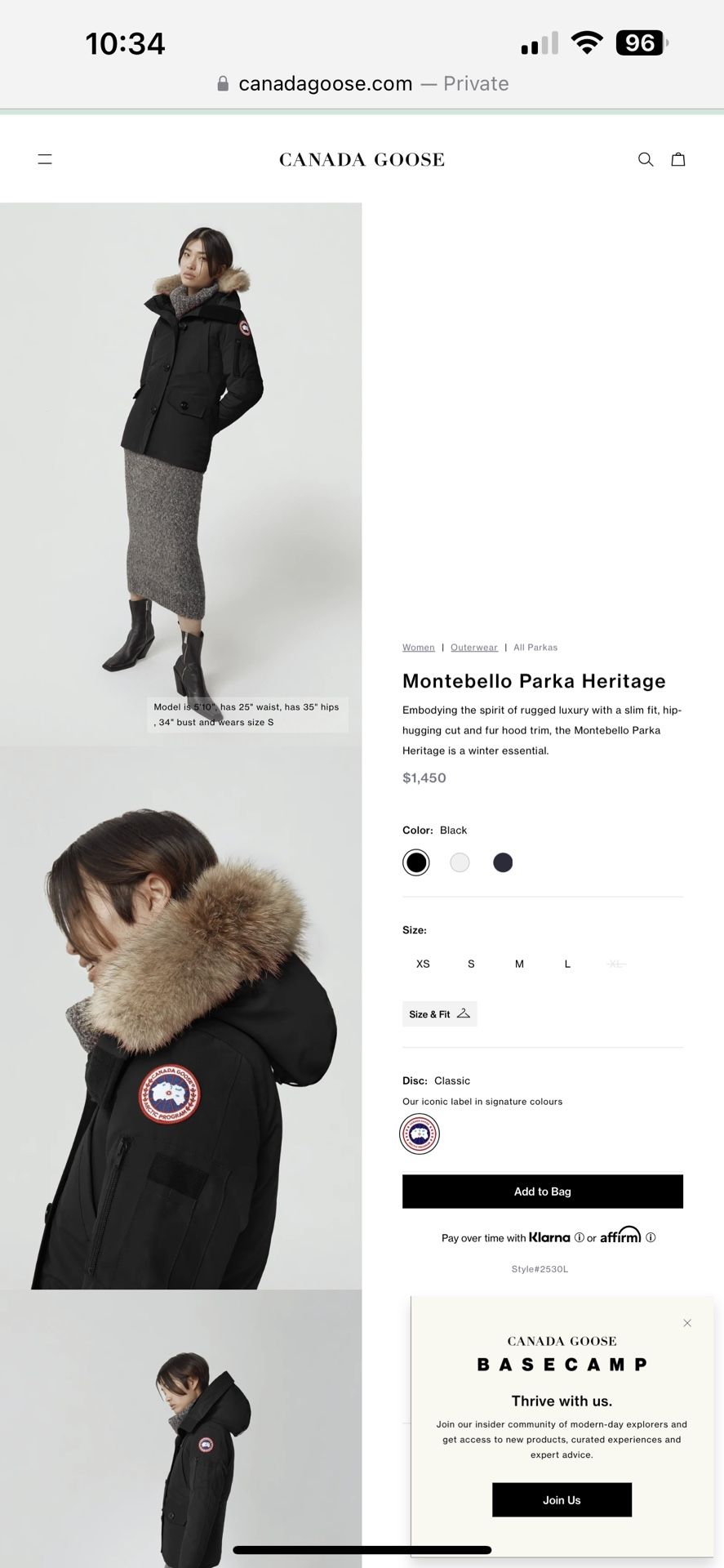
Task: Choose size L
Action: (567, 964)
